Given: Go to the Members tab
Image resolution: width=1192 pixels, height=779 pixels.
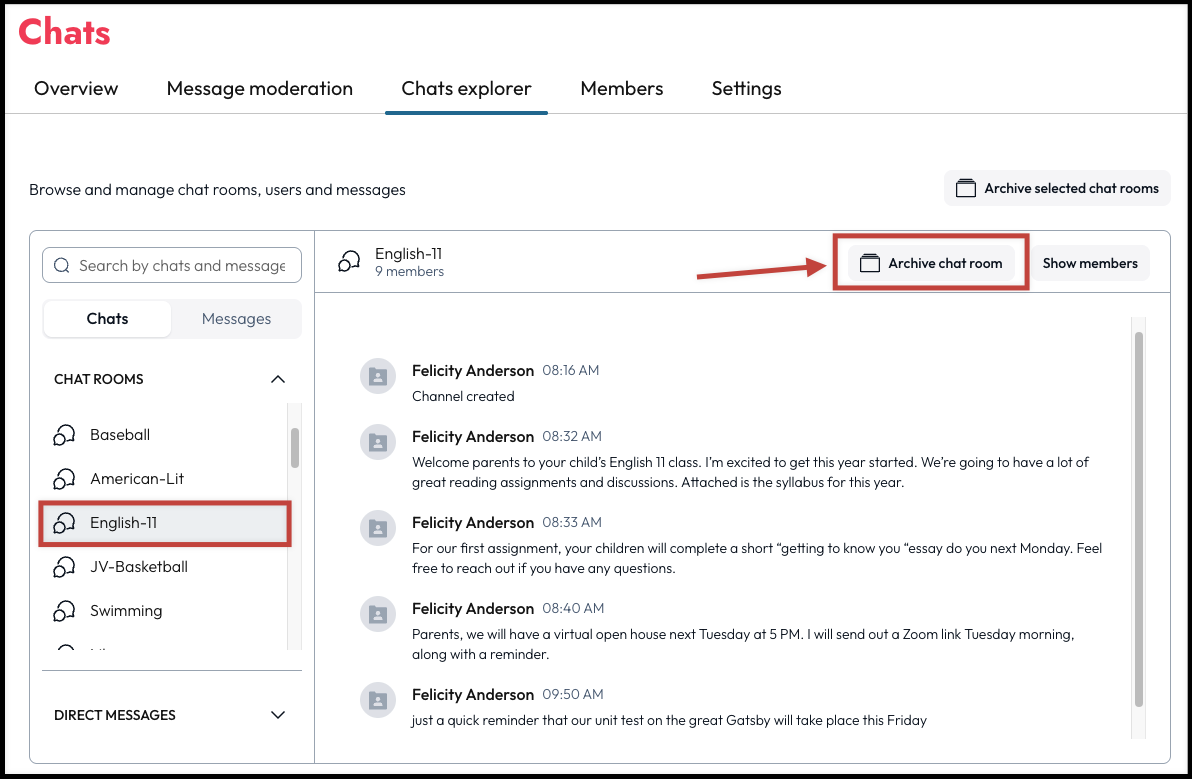Looking at the screenshot, I should (622, 89).
